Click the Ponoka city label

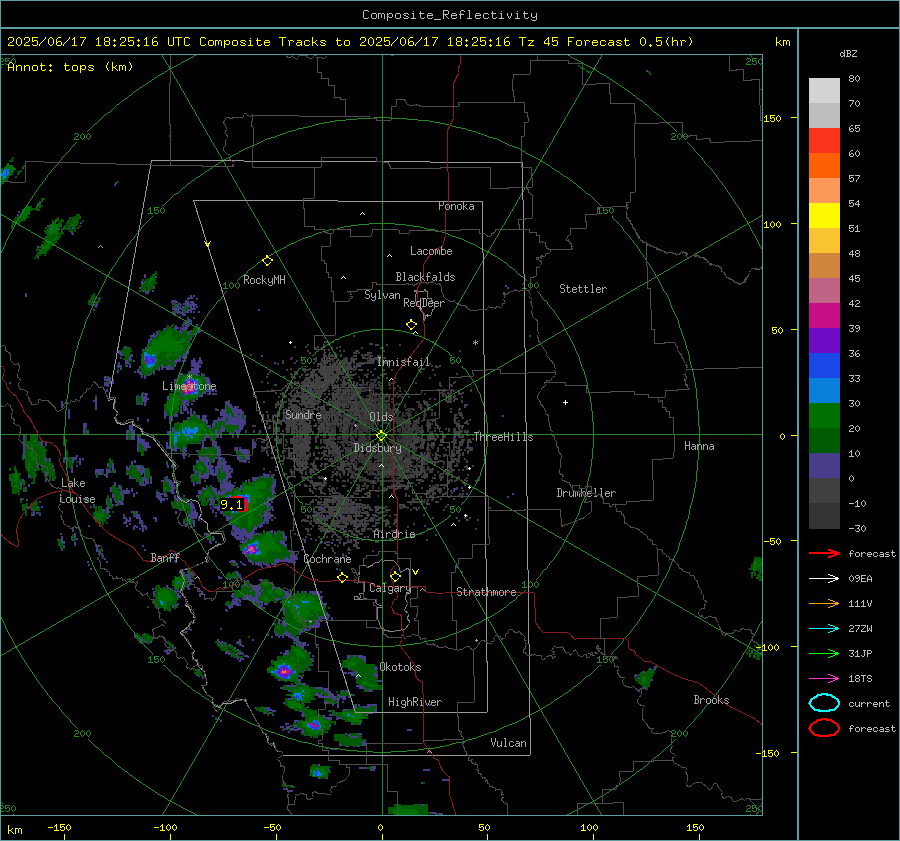pyautogui.click(x=456, y=206)
